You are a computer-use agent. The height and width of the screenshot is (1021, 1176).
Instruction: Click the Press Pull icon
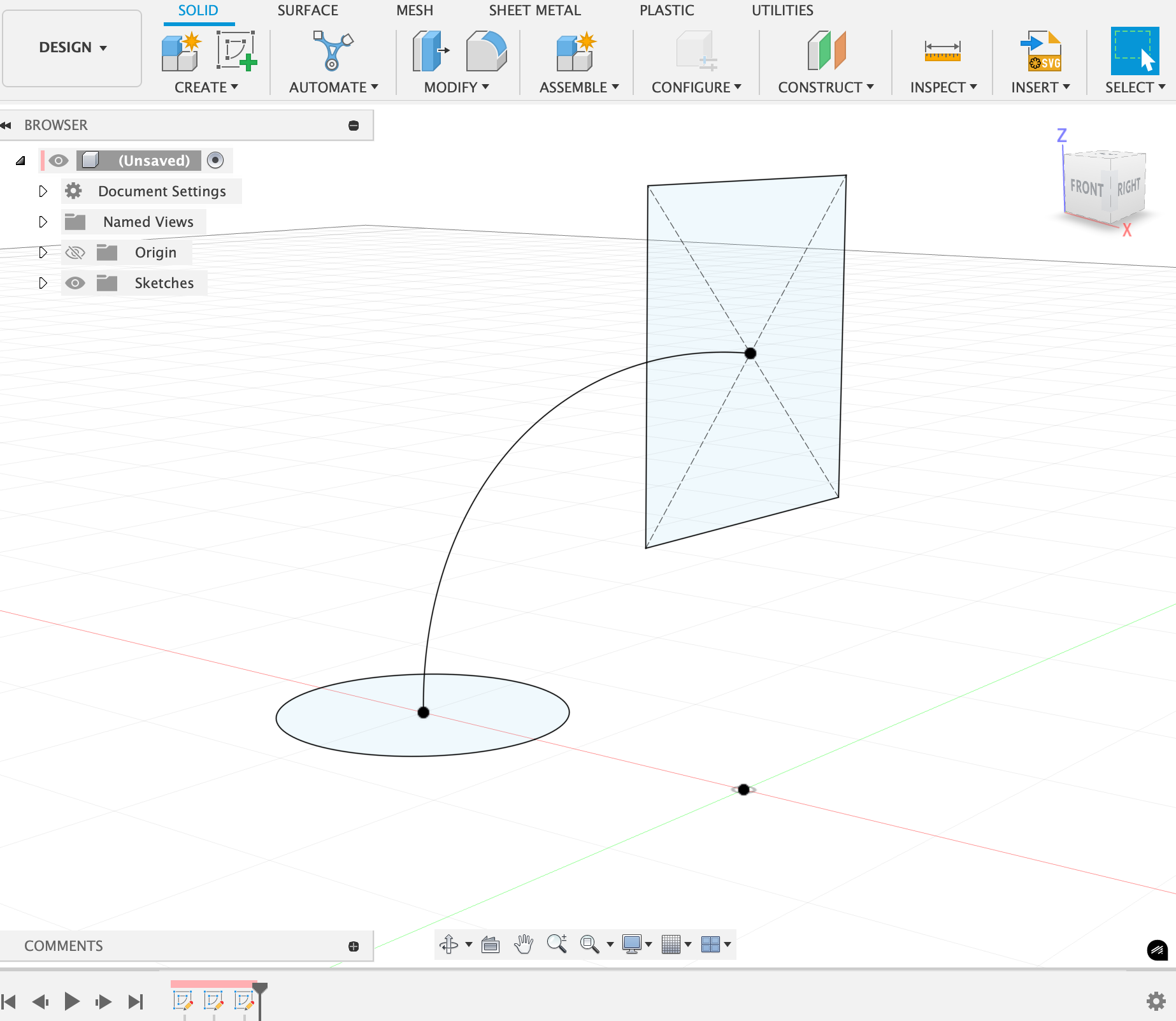tap(430, 50)
